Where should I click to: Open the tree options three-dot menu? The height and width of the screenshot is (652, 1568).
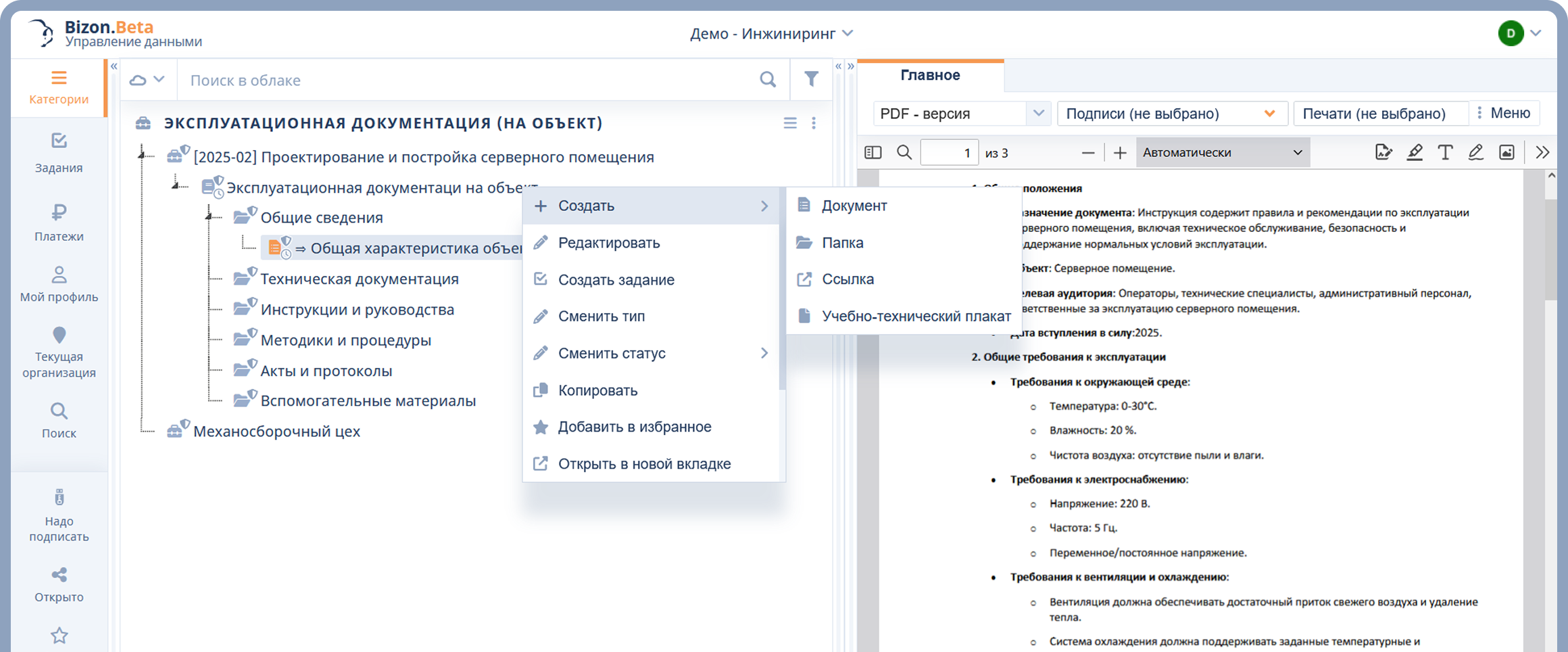(x=814, y=123)
